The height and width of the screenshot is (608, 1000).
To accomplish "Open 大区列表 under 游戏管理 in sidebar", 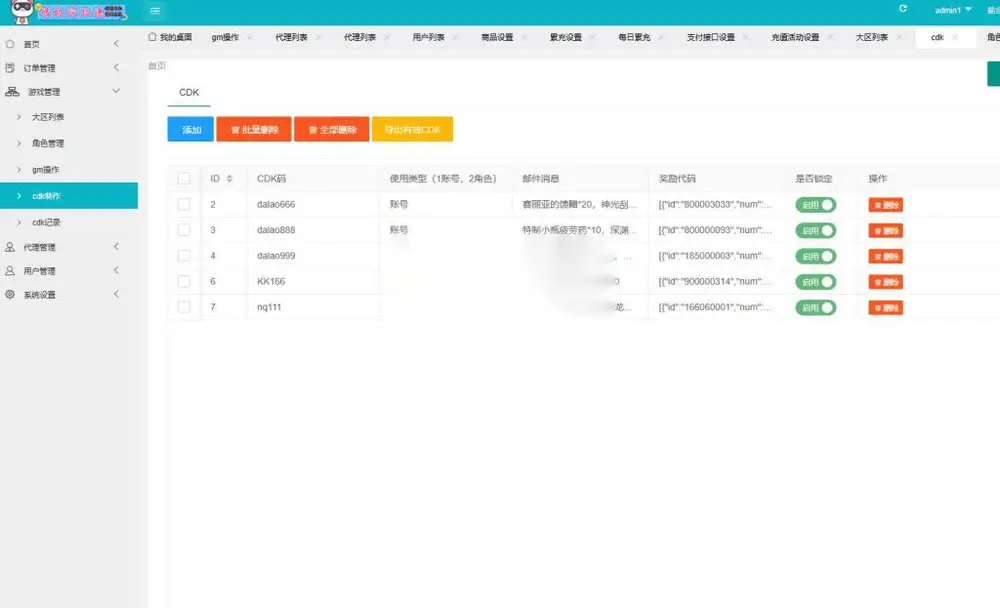I will 48,117.
